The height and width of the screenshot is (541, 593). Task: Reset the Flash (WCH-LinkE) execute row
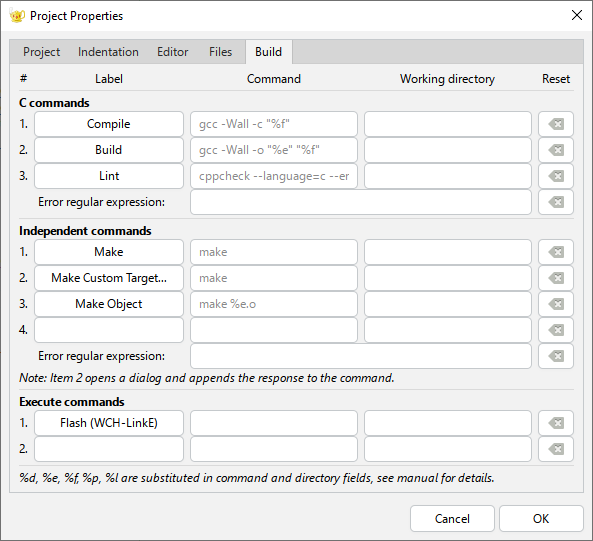[x=556, y=423]
